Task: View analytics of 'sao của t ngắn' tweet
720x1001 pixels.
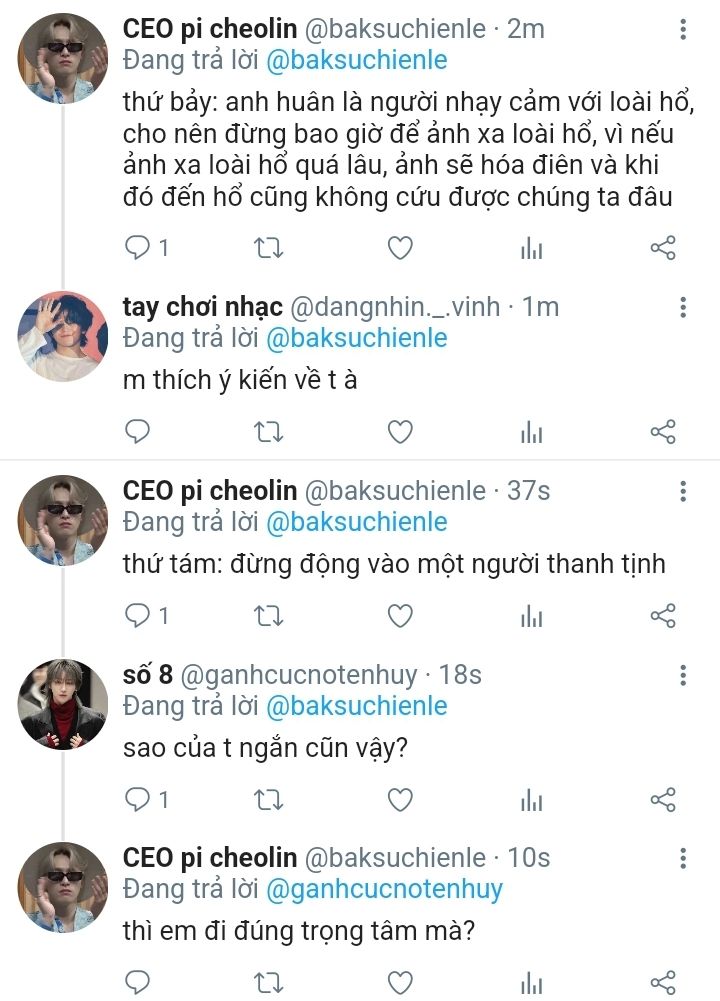Action: [x=531, y=799]
